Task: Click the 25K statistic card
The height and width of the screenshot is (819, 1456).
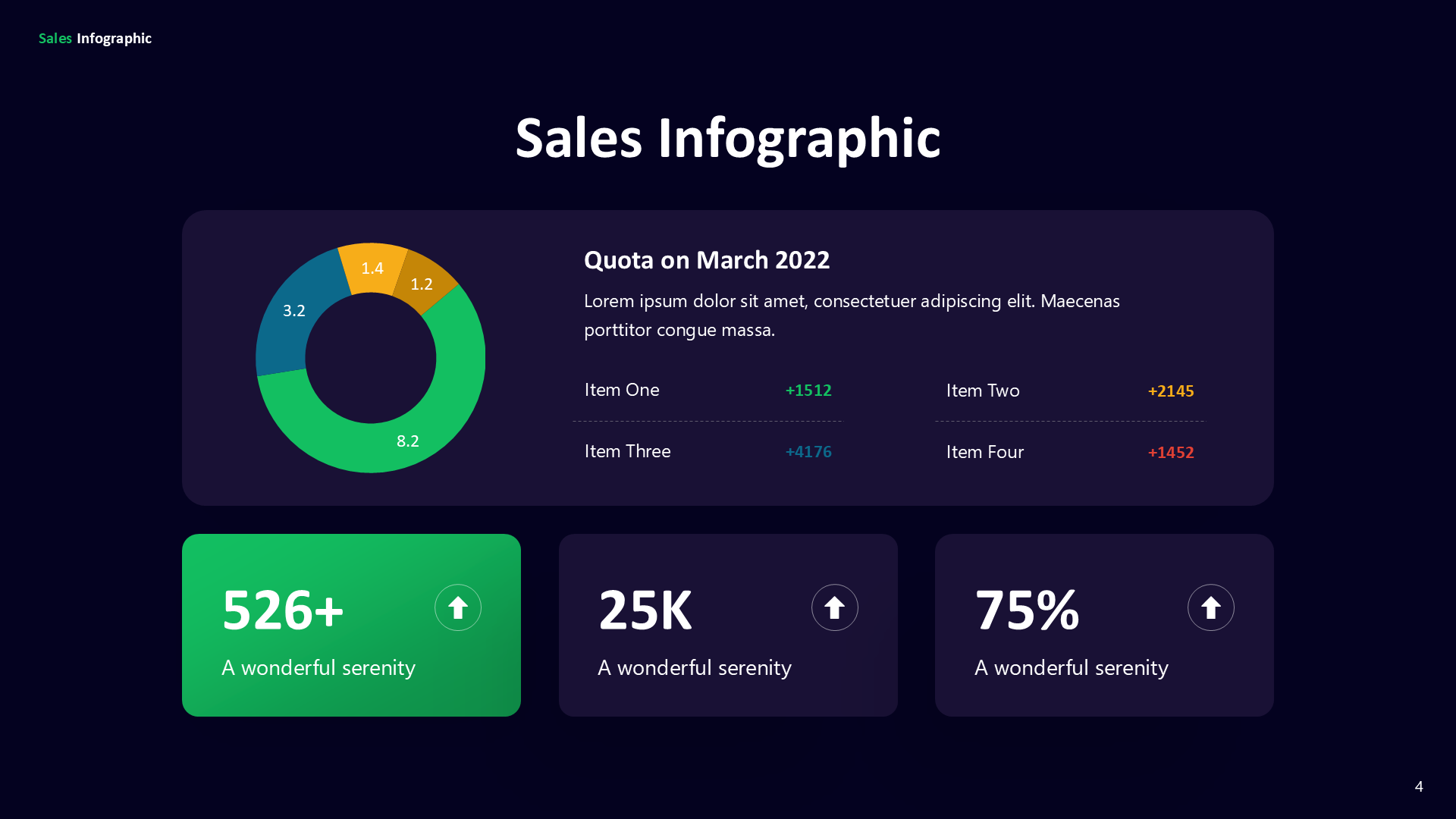Action: (727, 625)
